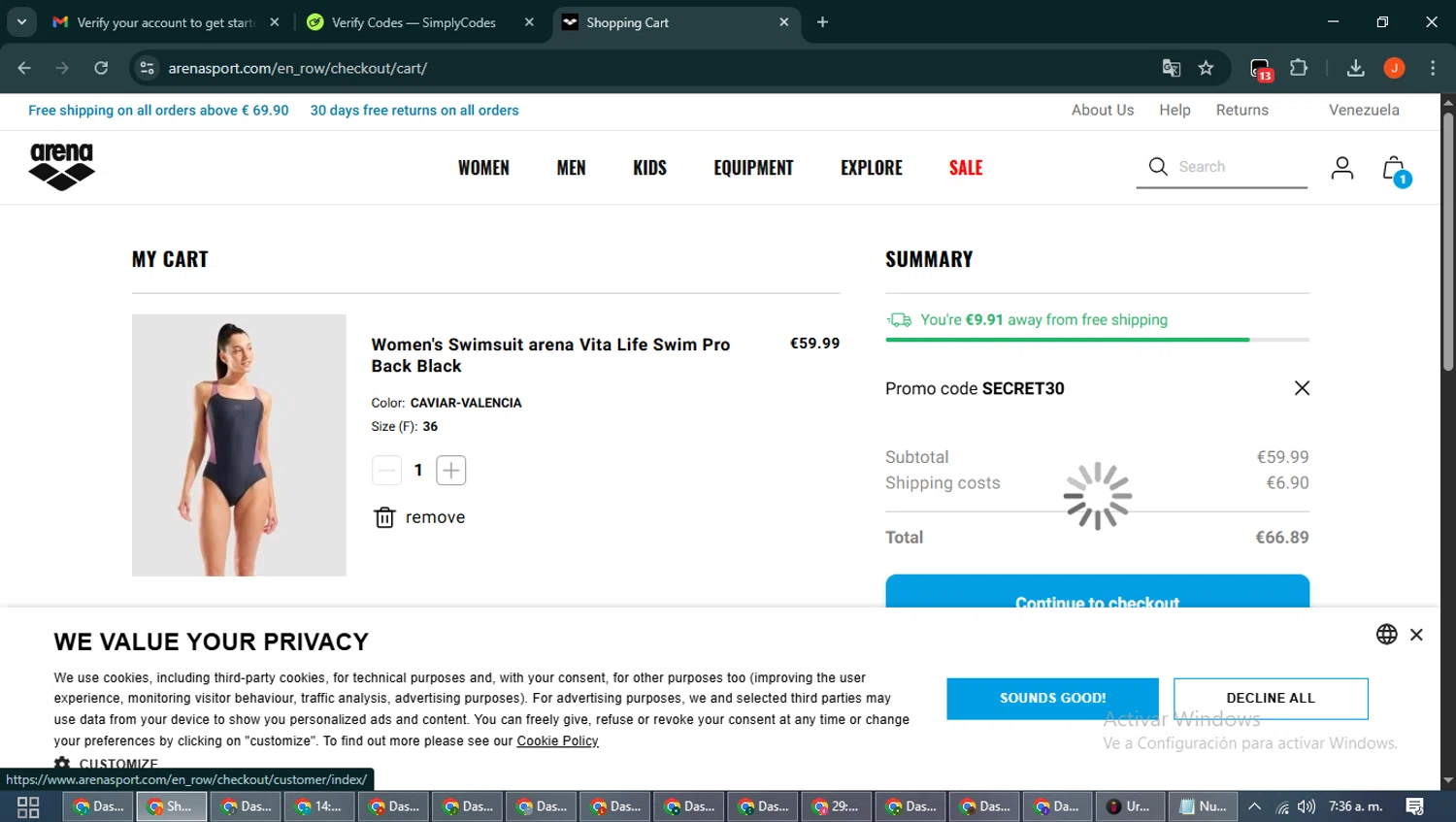Open the SALE menu
The height and width of the screenshot is (822, 1456).
(966, 168)
